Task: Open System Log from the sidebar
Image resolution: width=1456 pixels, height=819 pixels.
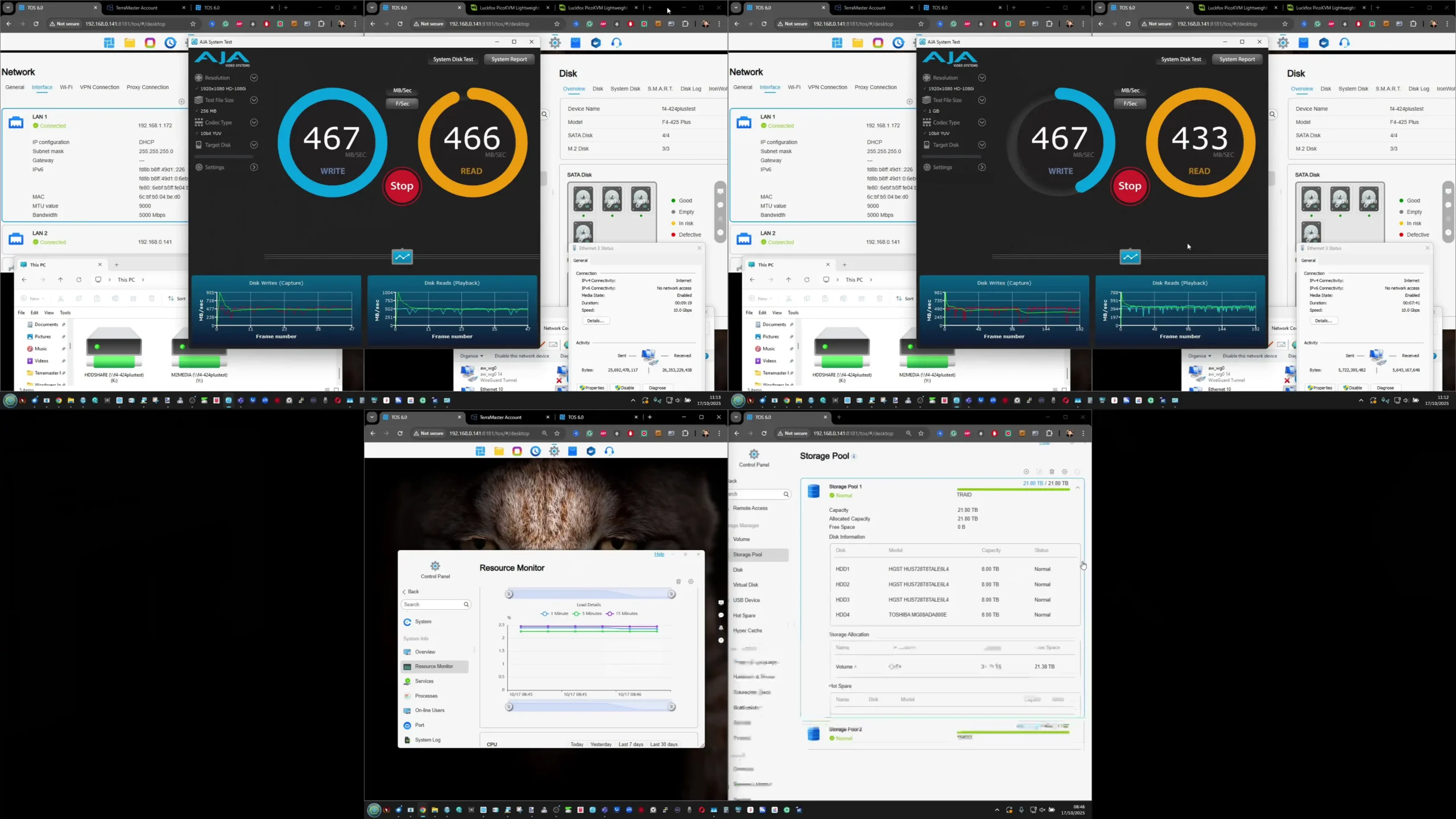Action: [427, 740]
